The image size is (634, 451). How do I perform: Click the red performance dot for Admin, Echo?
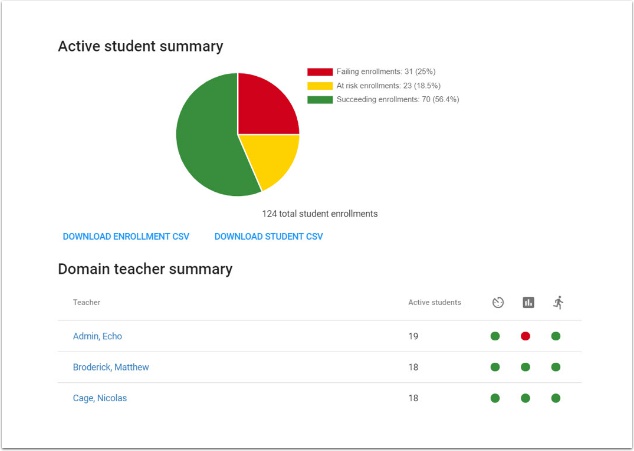[525, 336]
